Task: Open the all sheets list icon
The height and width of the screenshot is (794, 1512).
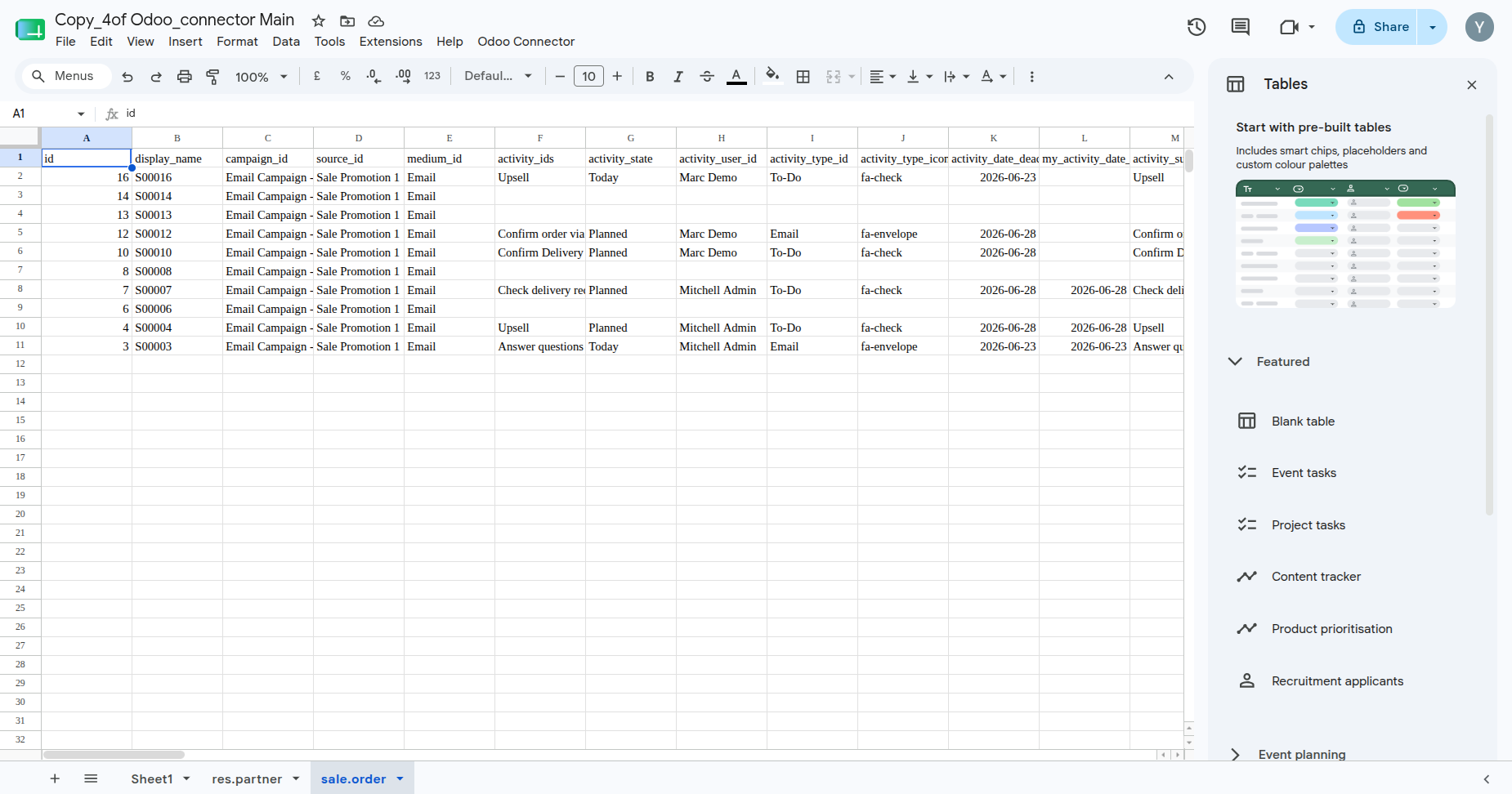Action: (91, 778)
